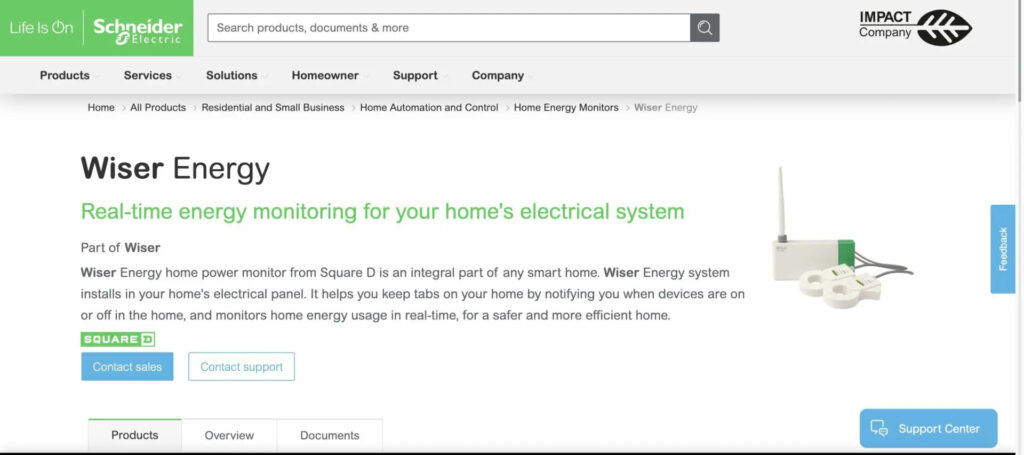This screenshot has width=1024, height=455.
Task: Open Support Center chat icon
Action: coord(879,428)
